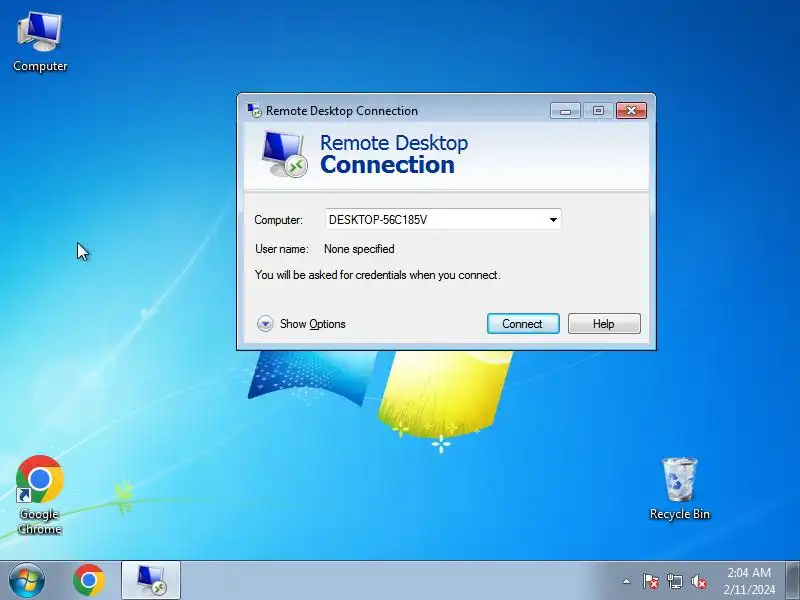
Task: Open the clock showing 2:04 AM
Action: pyautogui.click(x=749, y=581)
